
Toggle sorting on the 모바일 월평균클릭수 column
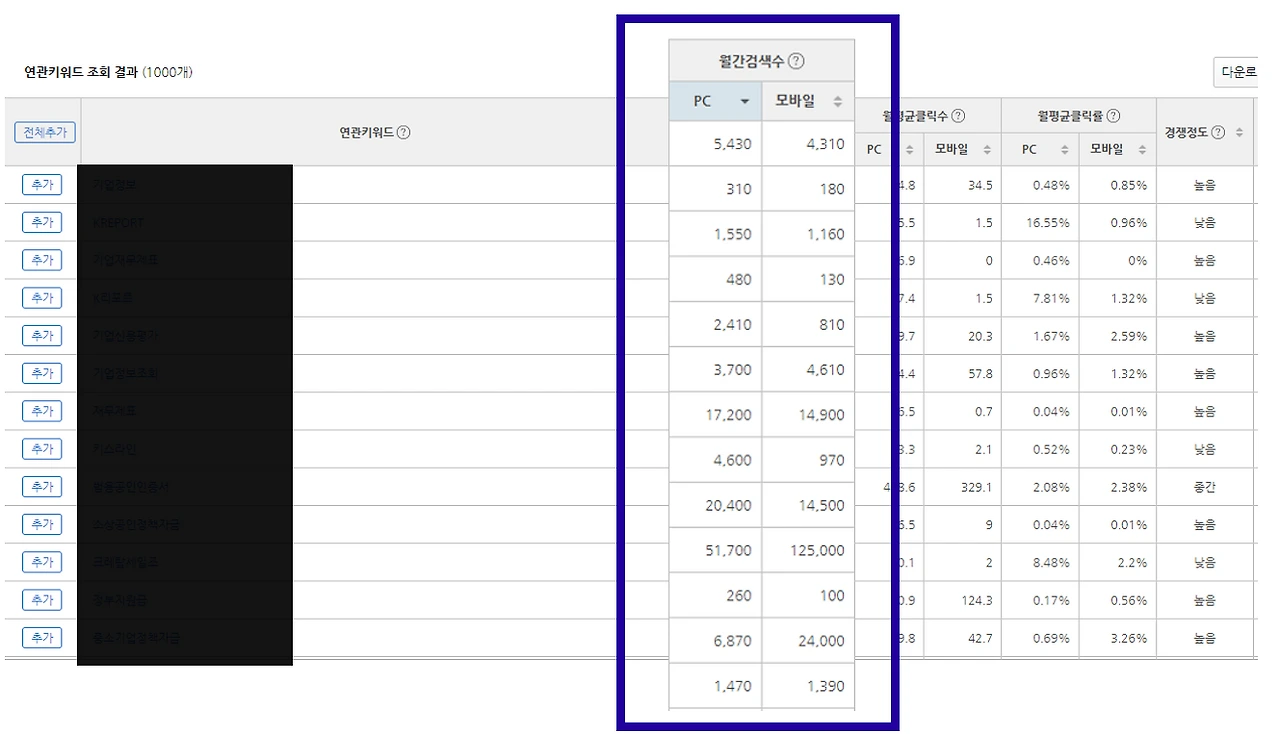click(985, 149)
